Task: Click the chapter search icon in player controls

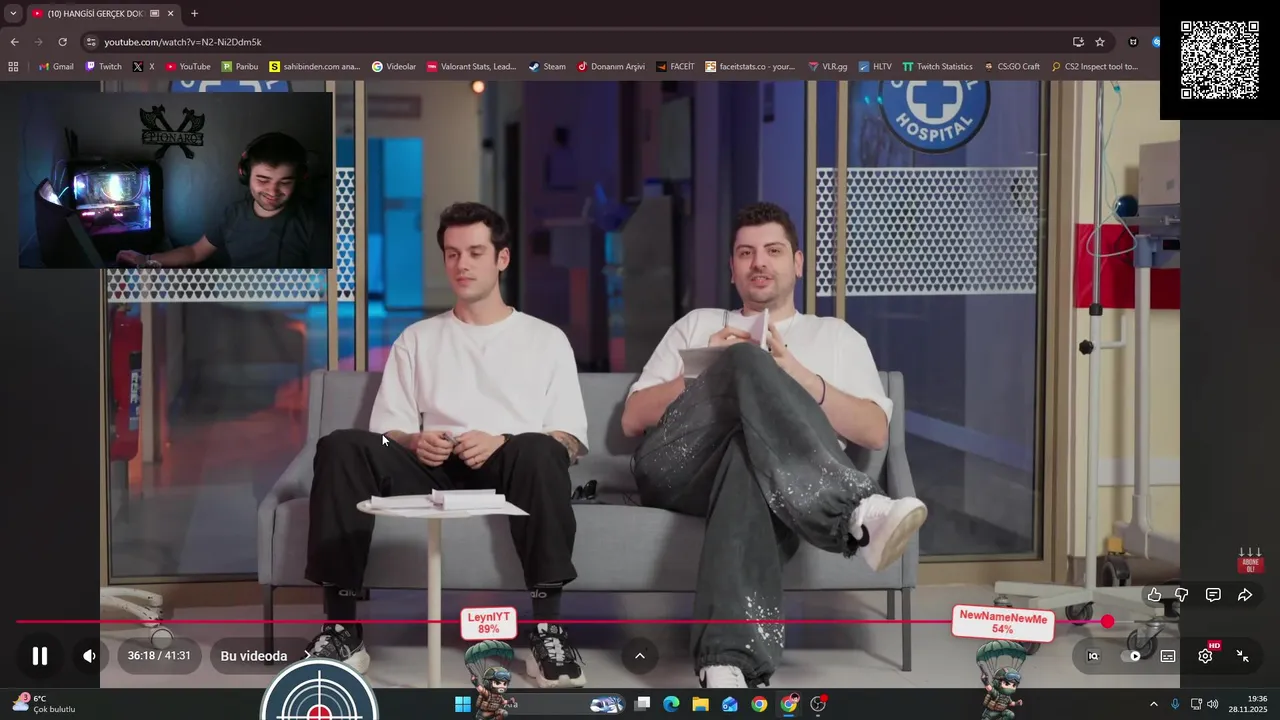Action: [x=1093, y=656]
